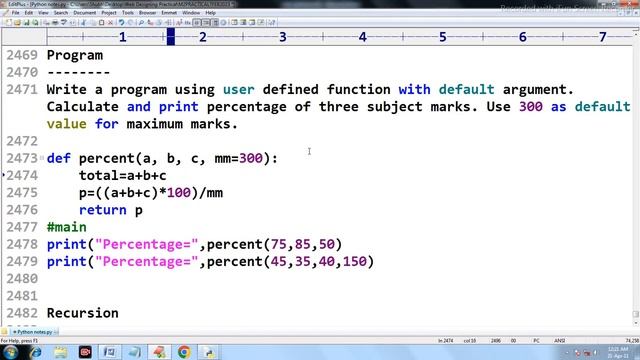Screen dimensions: 640x360
Task: Click 'col 10' in the status bar
Action: 470,340
